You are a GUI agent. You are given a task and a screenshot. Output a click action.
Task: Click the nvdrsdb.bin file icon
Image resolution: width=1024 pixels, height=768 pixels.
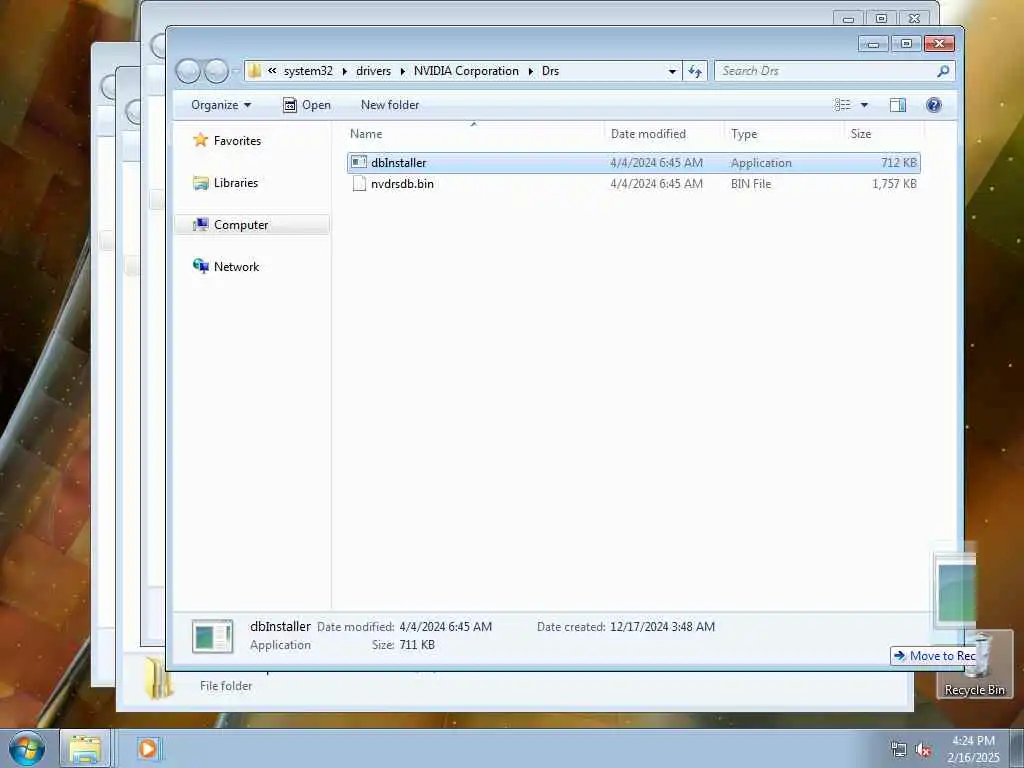[x=359, y=184]
